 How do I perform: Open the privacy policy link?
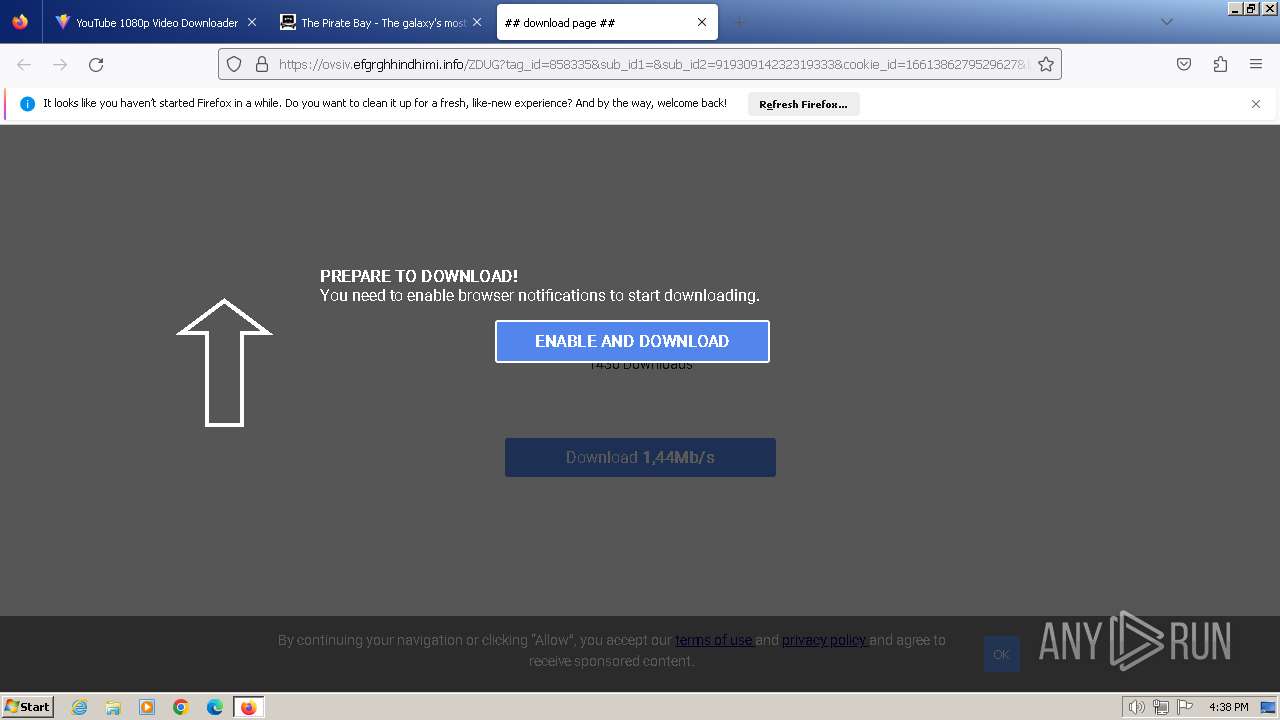[824, 640]
